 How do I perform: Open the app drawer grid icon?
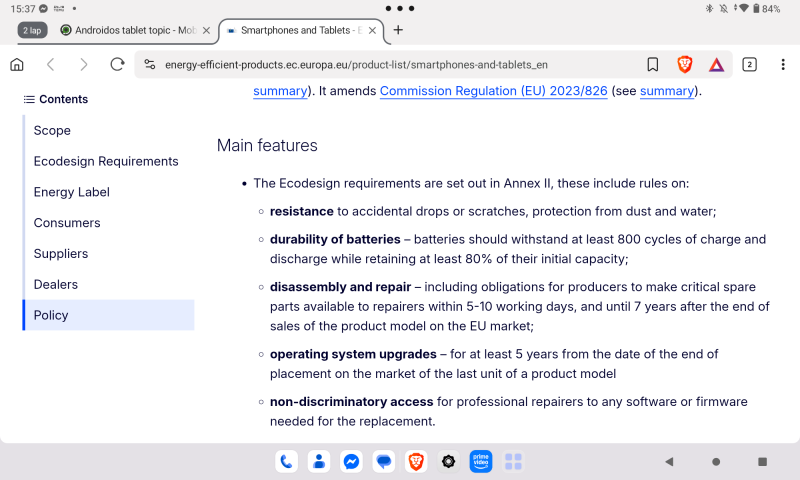point(513,462)
